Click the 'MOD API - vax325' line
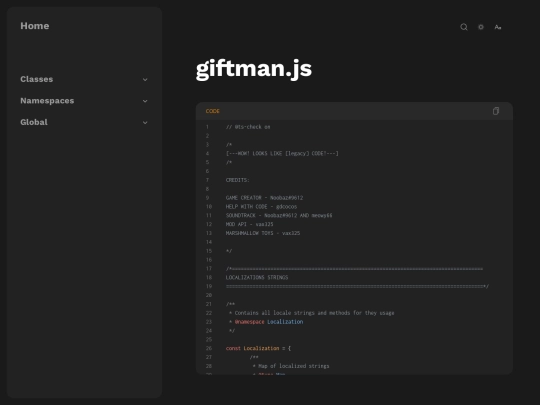The width and height of the screenshot is (540, 405). tap(249, 224)
